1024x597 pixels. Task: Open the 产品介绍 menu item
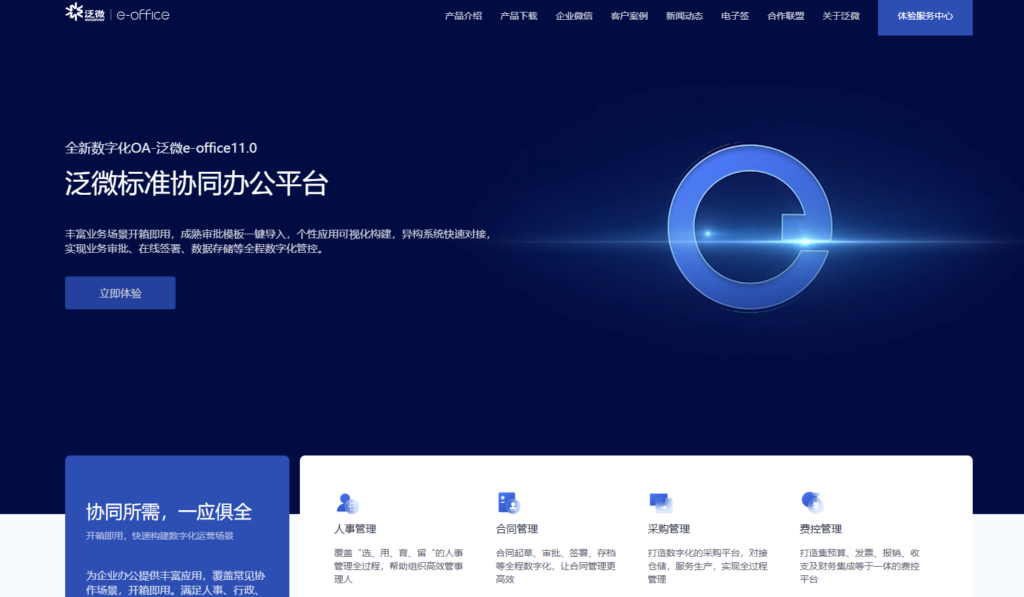[x=463, y=16]
